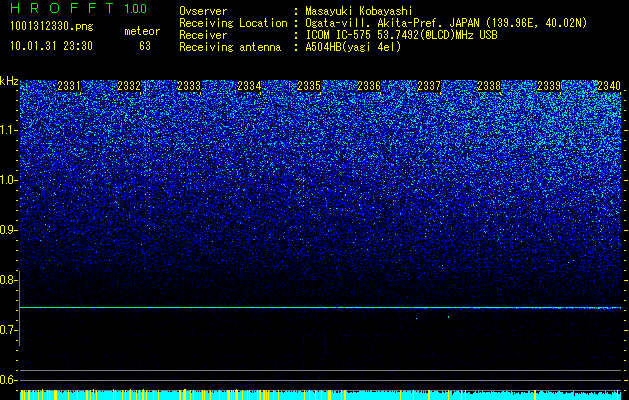The height and width of the screenshot is (400, 629).
Task: Click the cyan signal level bar at bottom
Action: pos(320,394)
